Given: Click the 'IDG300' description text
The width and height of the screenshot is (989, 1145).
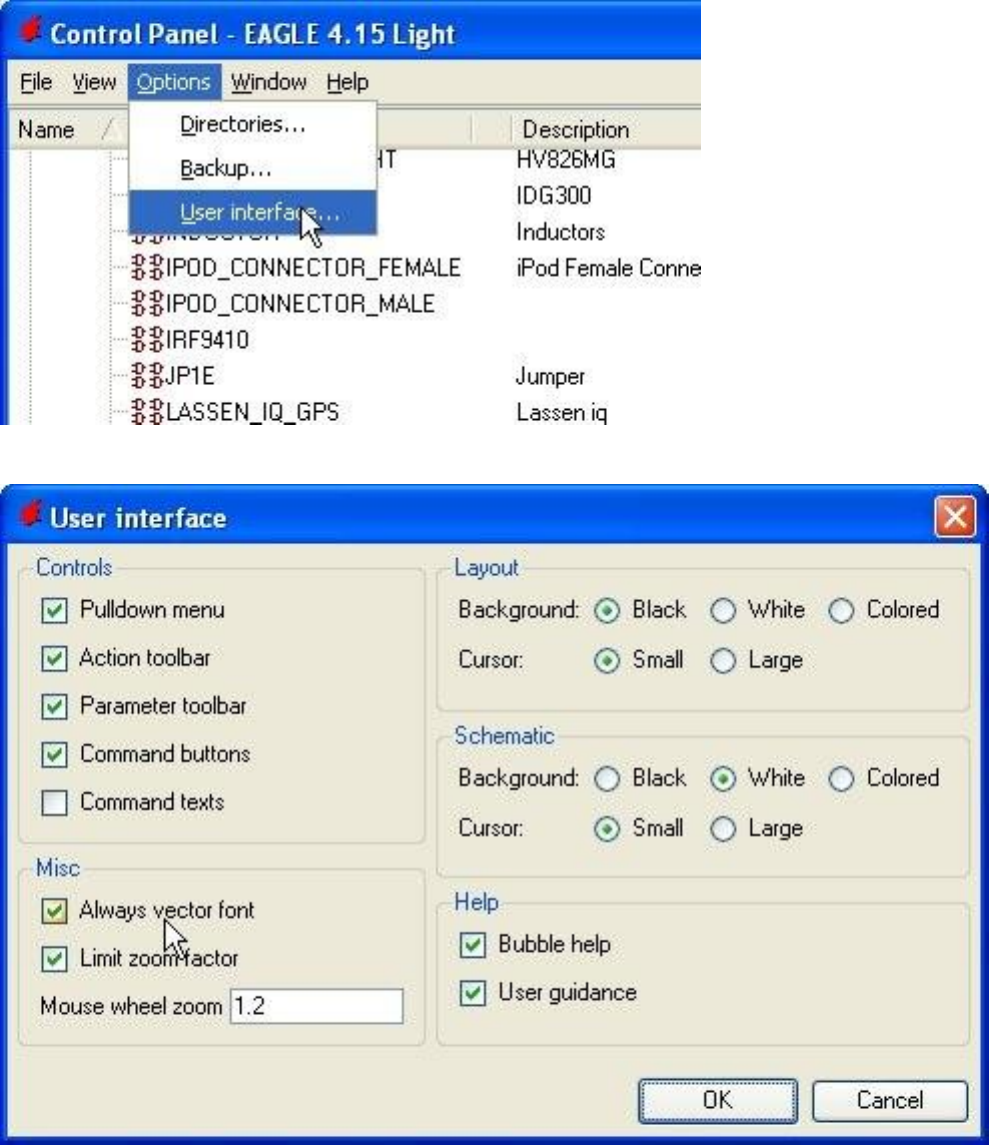Looking at the screenshot, I should pos(554,196).
